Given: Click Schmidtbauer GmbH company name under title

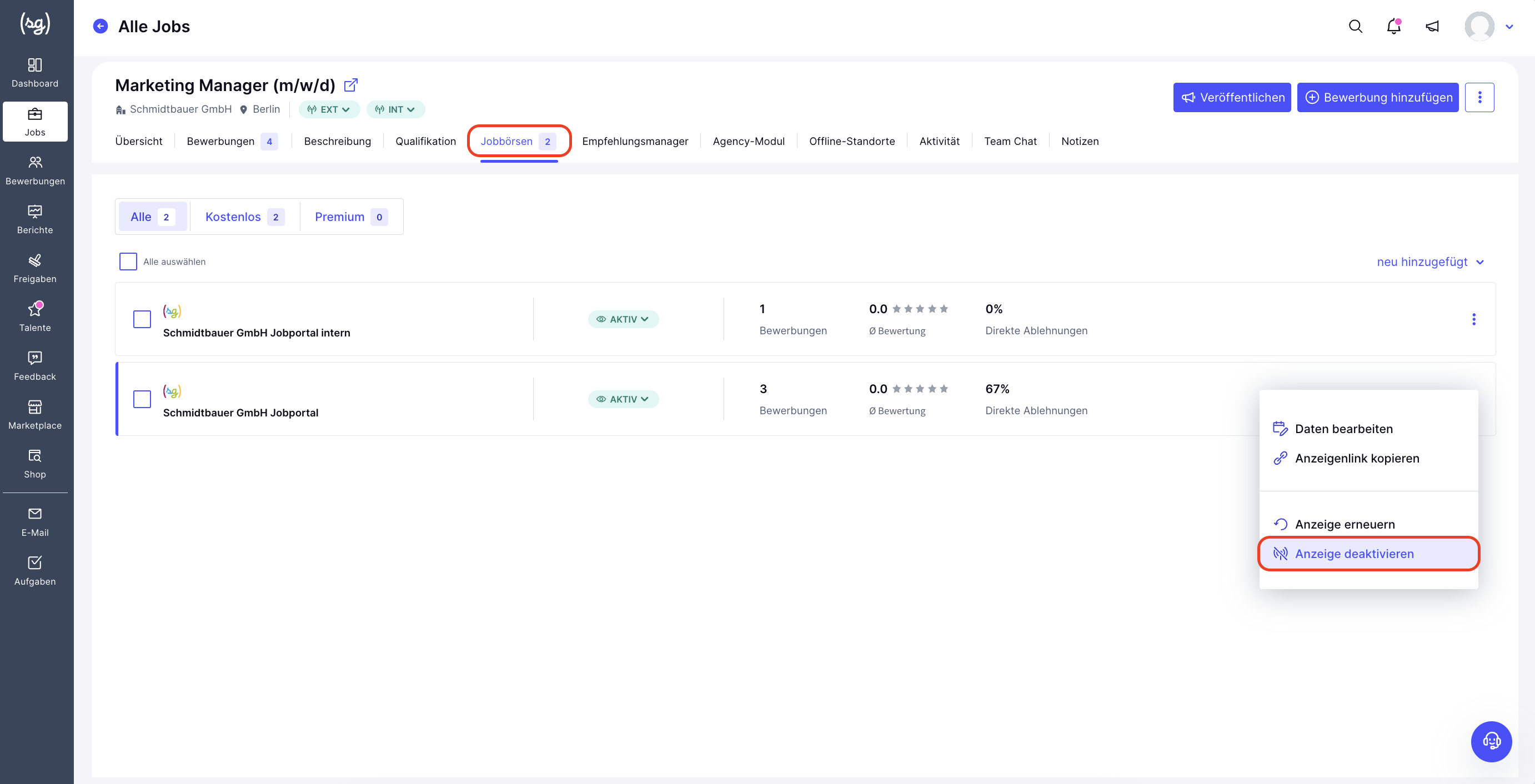Looking at the screenshot, I should pos(180,109).
